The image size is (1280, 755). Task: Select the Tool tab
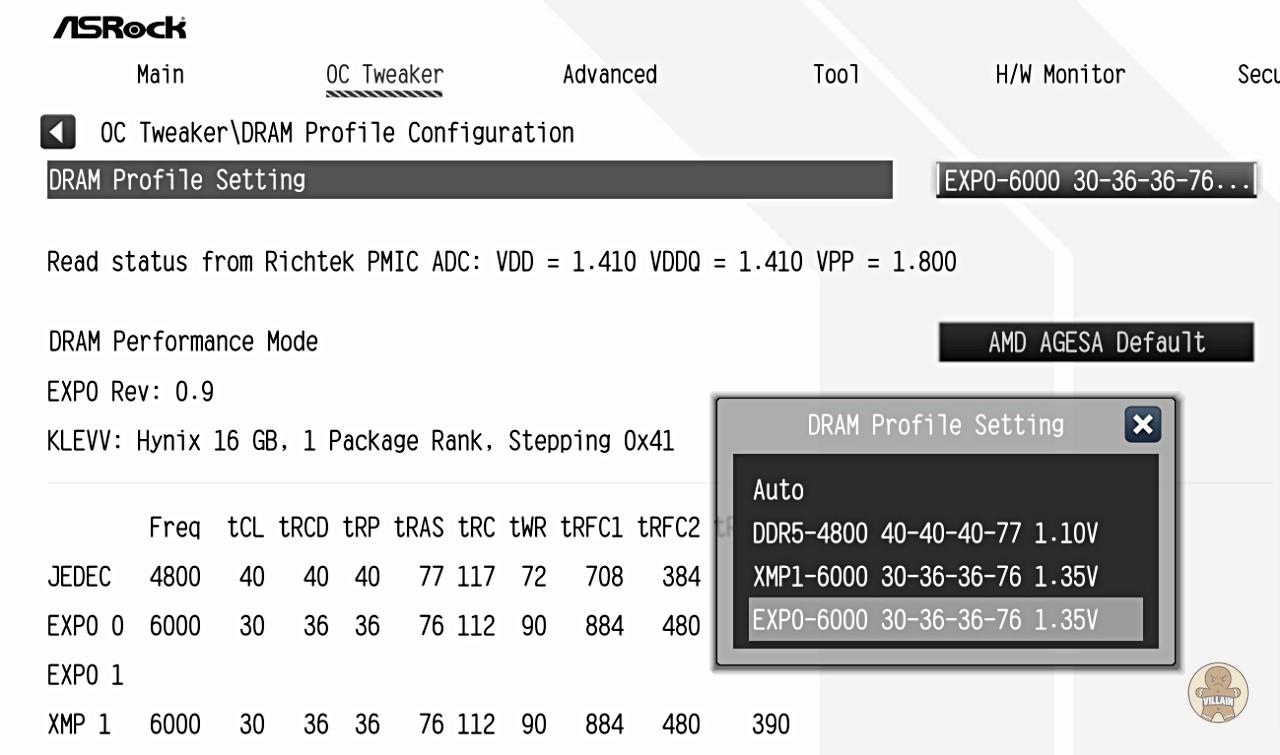pyautogui.click(x=836, y=74)
